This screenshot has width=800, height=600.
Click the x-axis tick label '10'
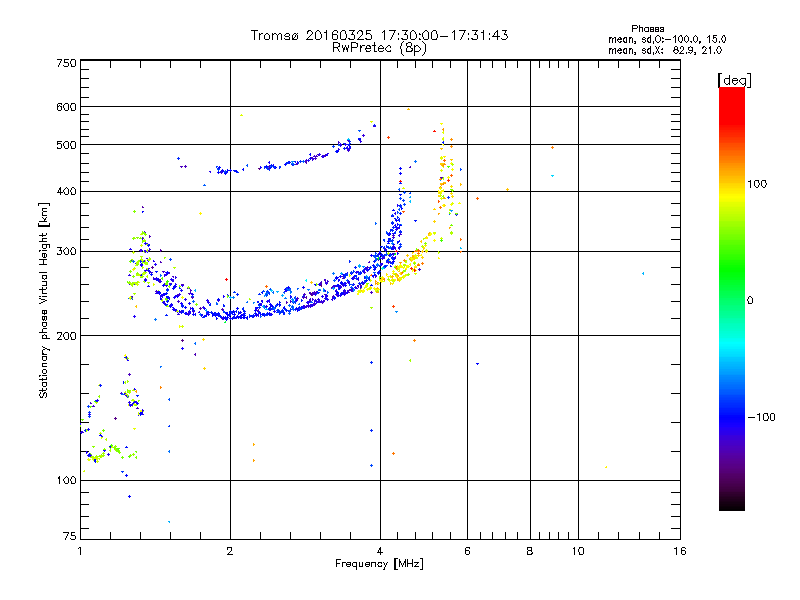578,551
